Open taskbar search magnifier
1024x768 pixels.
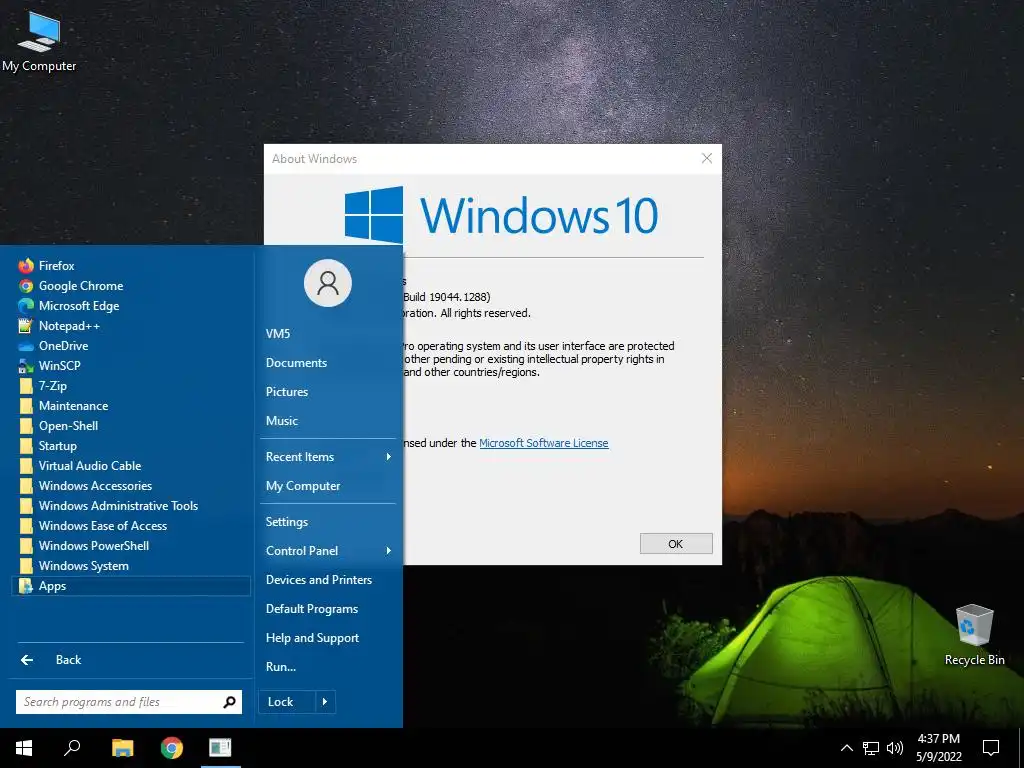point(72,748)
